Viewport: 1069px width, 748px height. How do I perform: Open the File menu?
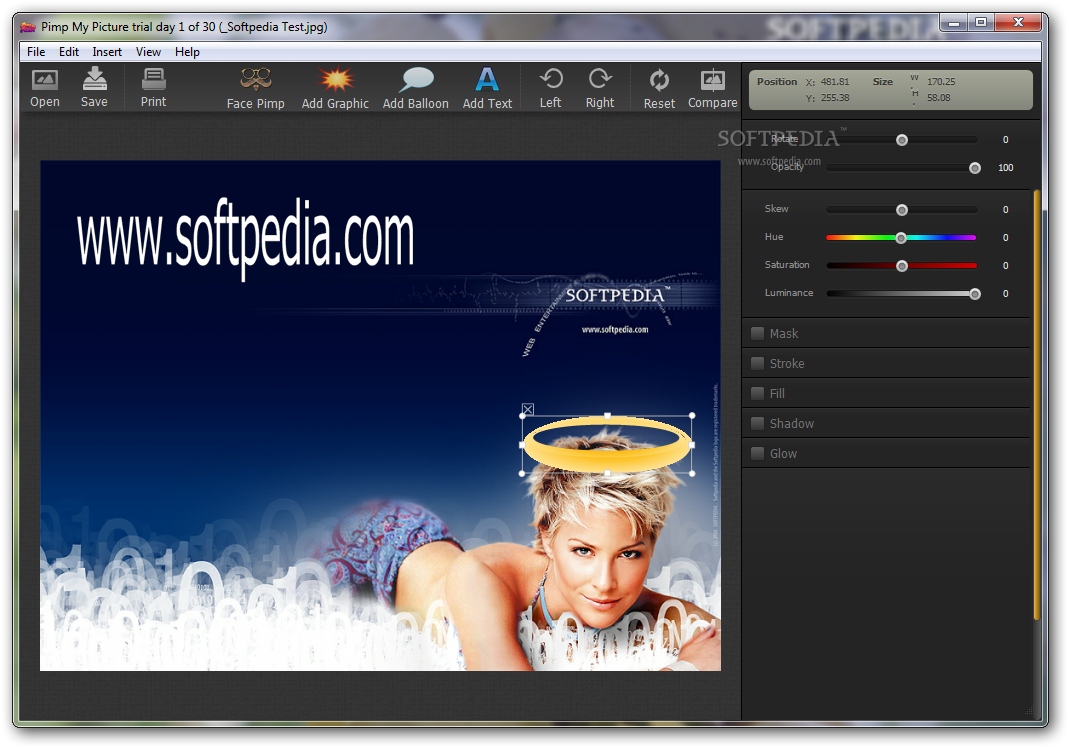pyautogui.click(x=36, y=52)
